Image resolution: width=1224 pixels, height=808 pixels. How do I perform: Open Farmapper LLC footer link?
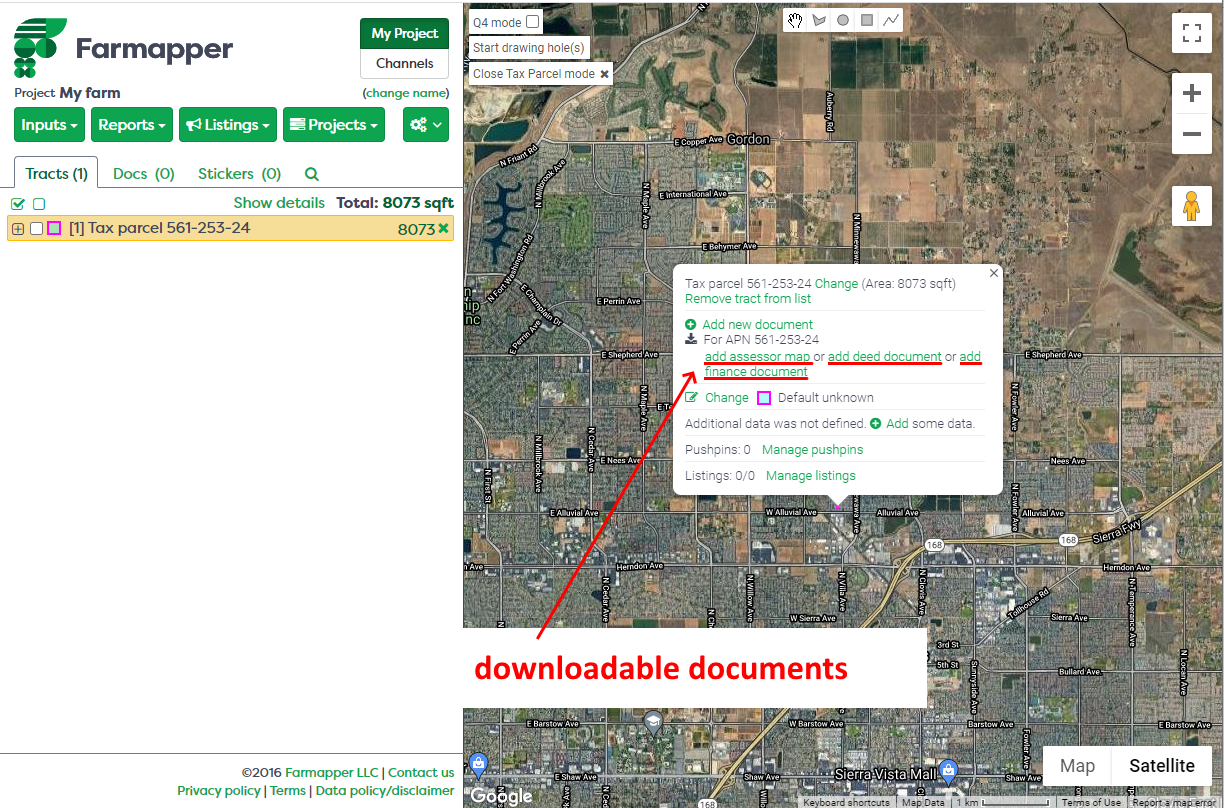click(332, 773)
